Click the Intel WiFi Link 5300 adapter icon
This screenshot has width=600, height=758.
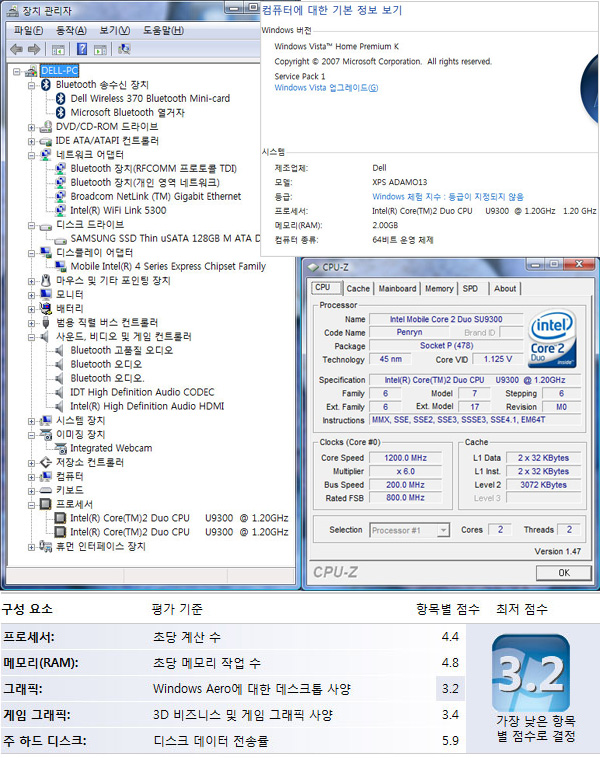[x=60, y=210]
